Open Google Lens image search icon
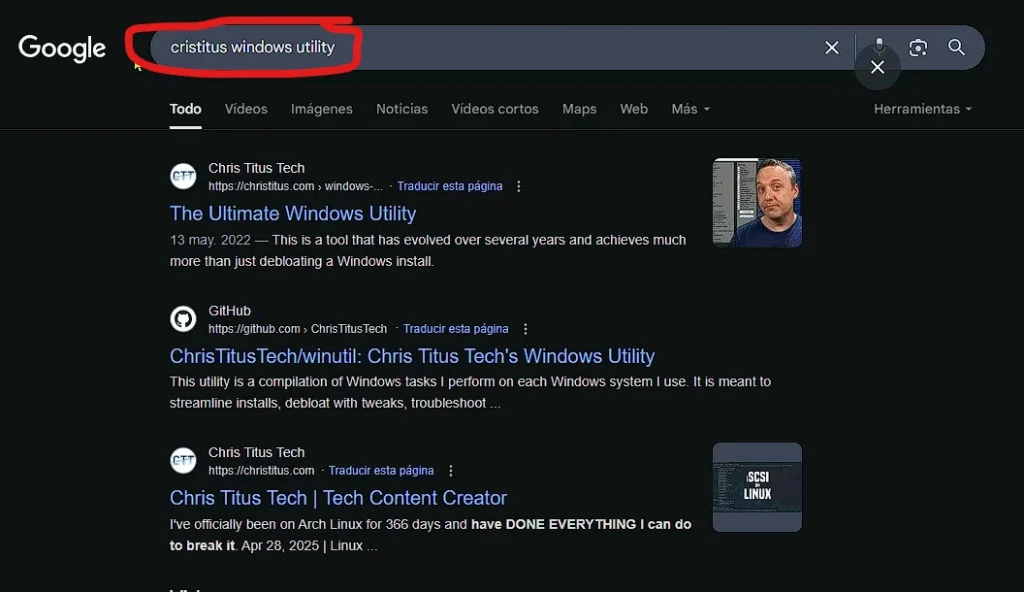Image resolution: width=1024 pixels, height=592 pixels. tap(918, 48)
